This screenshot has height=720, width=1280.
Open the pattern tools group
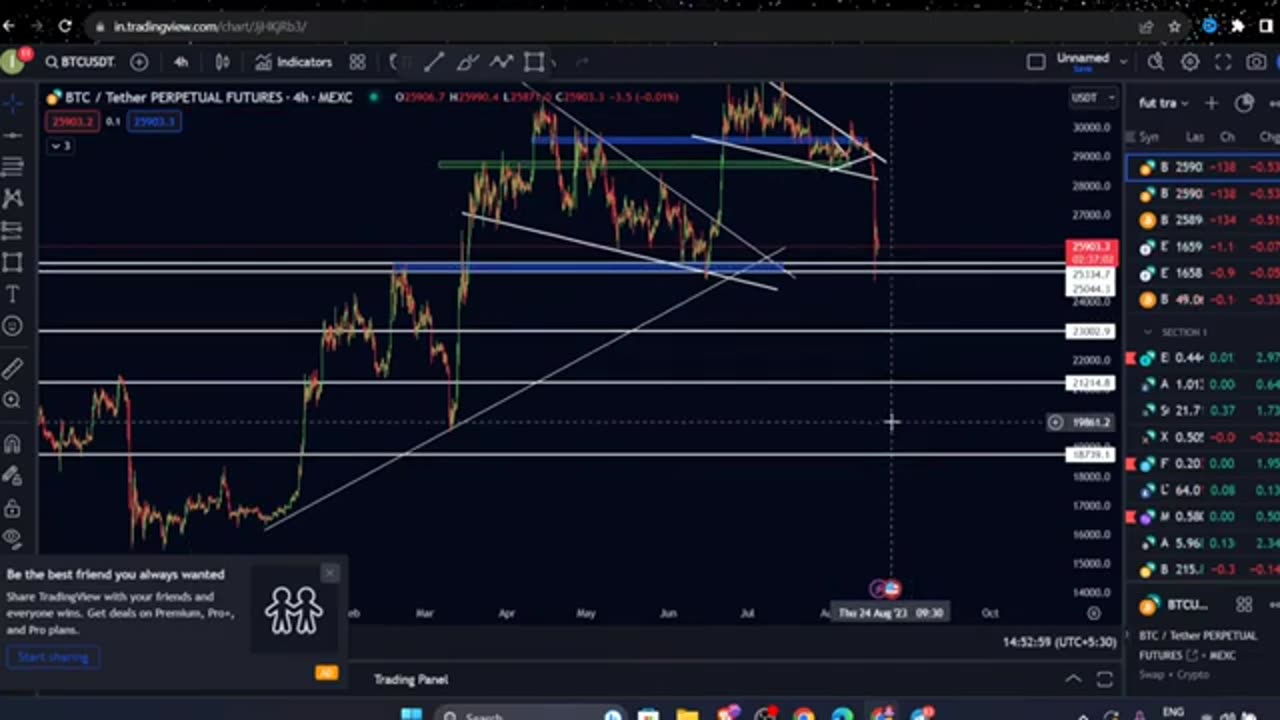tap(12, 198)
